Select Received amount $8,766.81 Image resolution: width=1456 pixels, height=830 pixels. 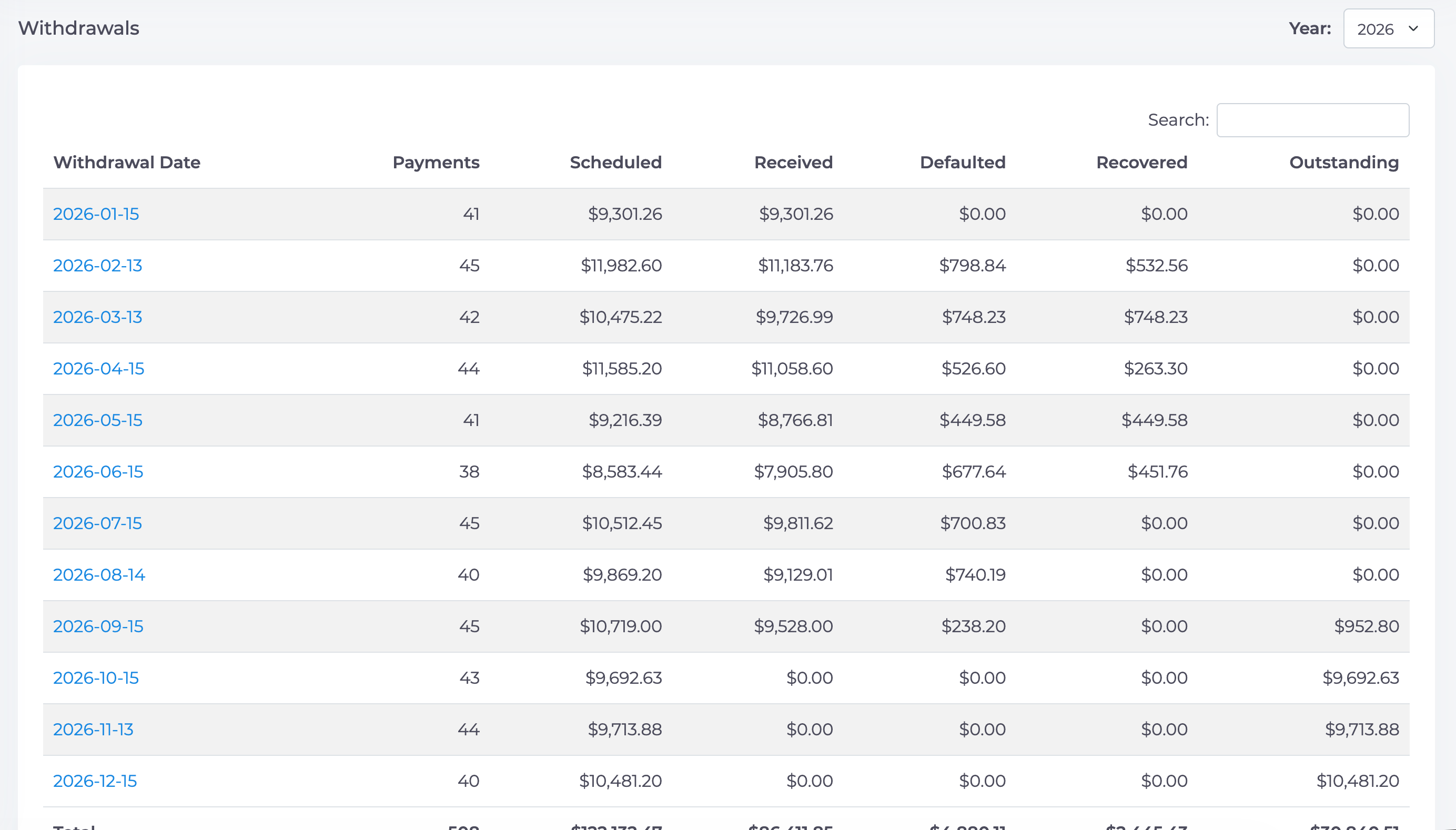click(795, 420)
